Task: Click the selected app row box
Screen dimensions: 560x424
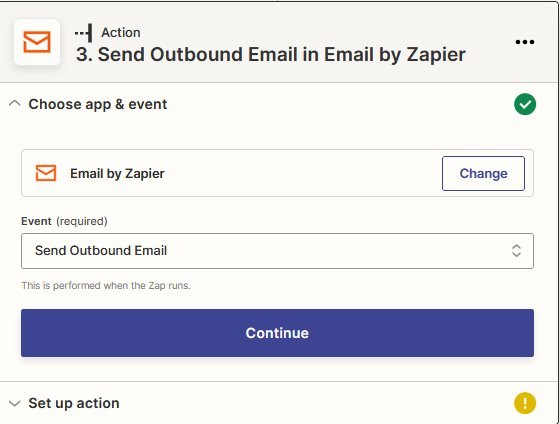Action: click(x=277, y=173)
